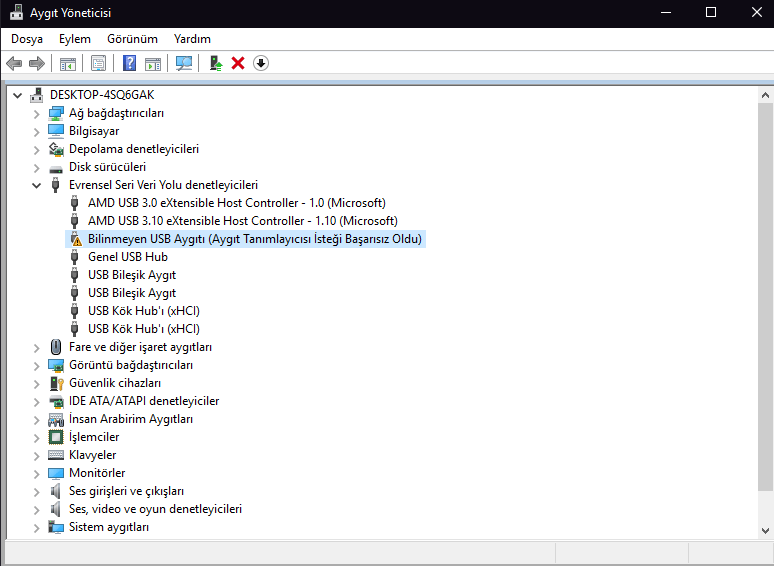Click the Back arrow toolbar icon
The width and height of the screenshot is (774, 566).
[14, 63]
